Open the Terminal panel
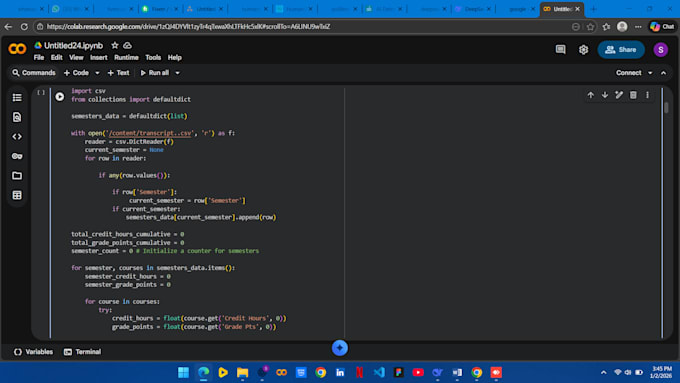Image resolution: width=680 pixels, height=383 pixels. pyautogui.click(x=82, y=352)
